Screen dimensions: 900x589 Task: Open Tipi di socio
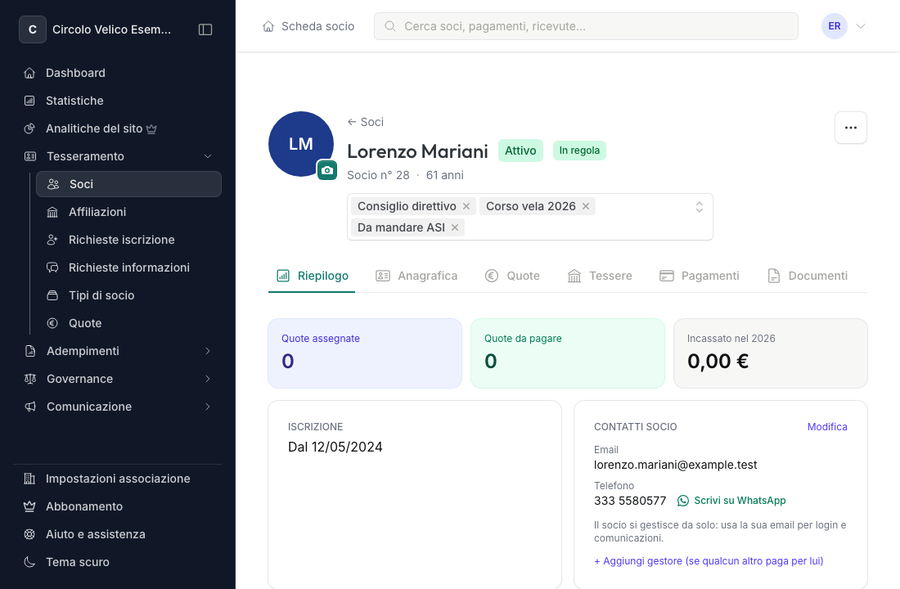(x=129, y=296)
